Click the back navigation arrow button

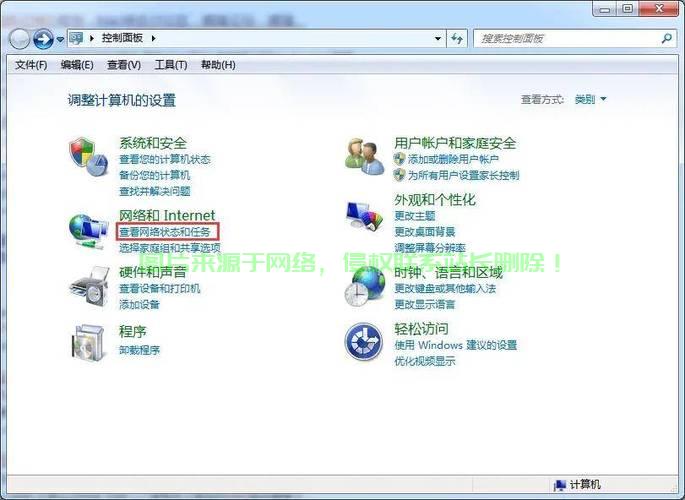pos(19,39)
